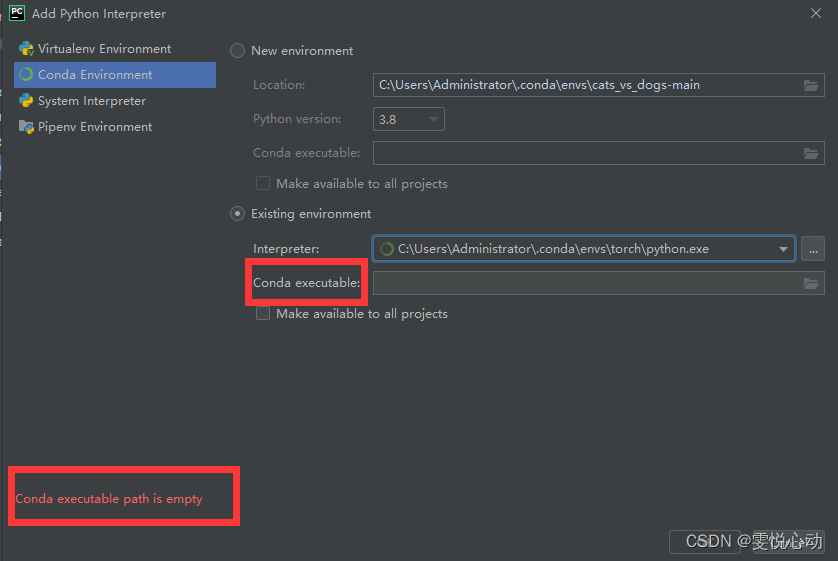Select the Existing environment radio button
Image resolution: width=838 pixels, height=561 pixels.
[237, 214]
